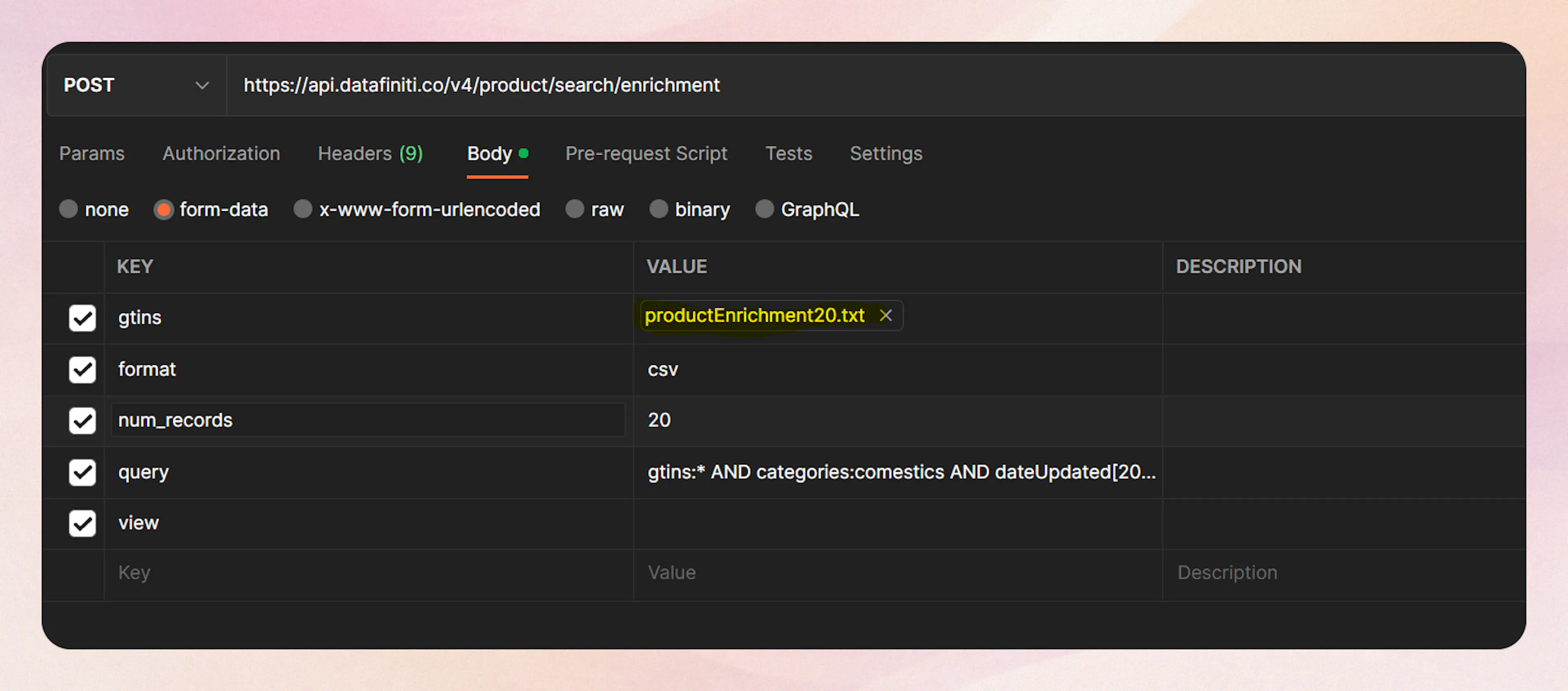The width and height of the screenshot is (1568, 691).
Task: Open the Headers (9) tab
Action: tap(370, 153)
